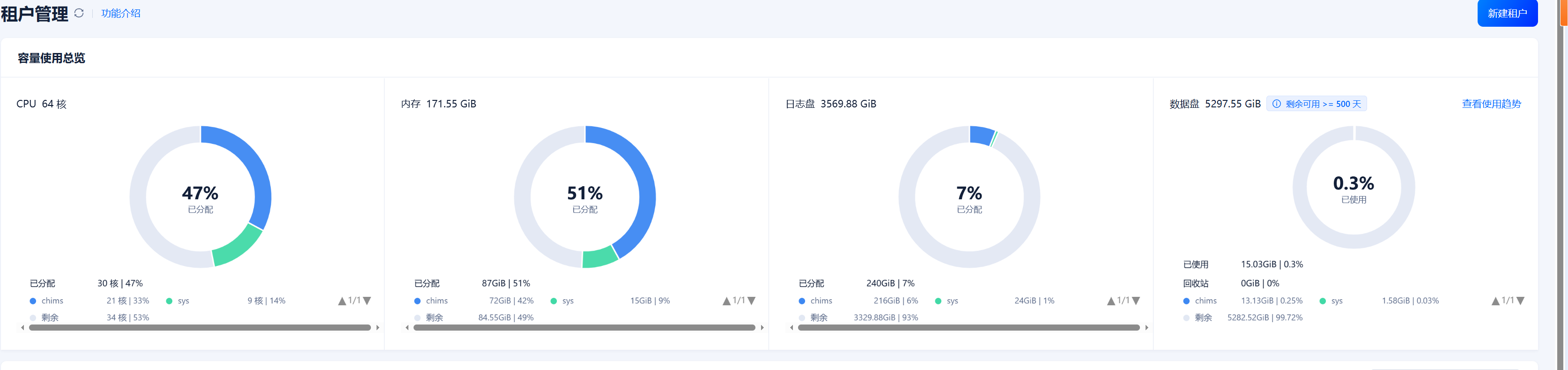The width and height of the screenshot is (1568, 370).
Task: Click green sys segment of memory donut
Action: coord(599,257)
